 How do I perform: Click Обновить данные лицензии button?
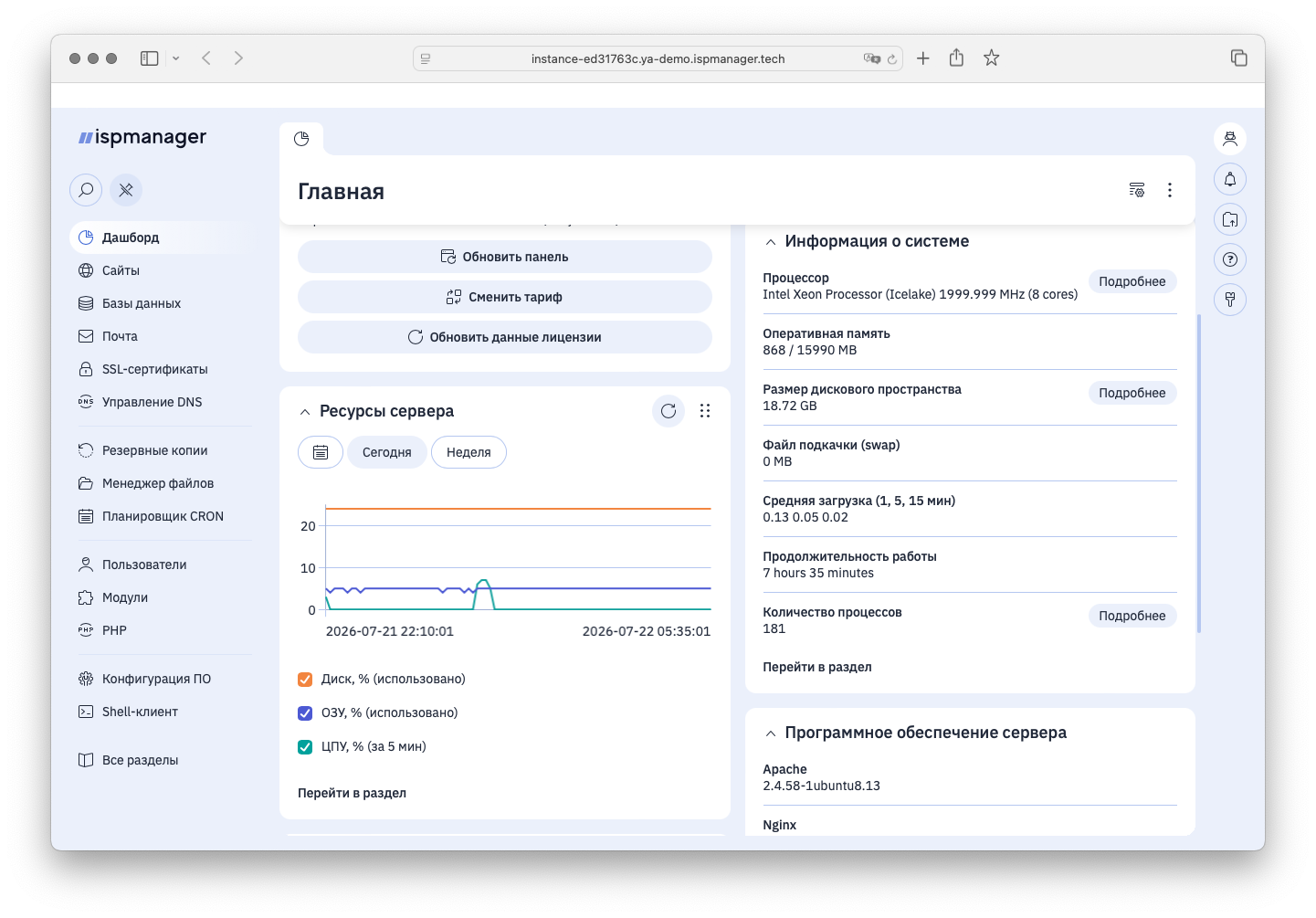505,337
